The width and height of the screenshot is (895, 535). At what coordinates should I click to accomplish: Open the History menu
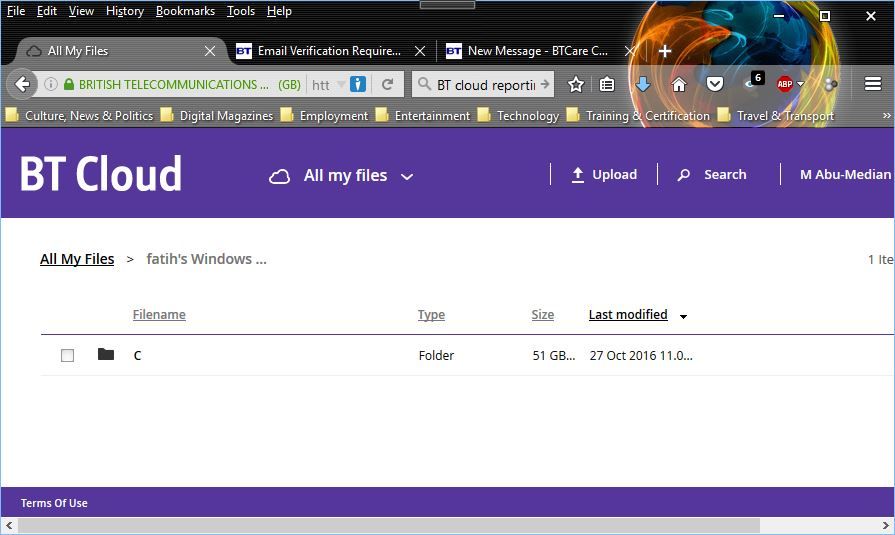tap(125, 11)
